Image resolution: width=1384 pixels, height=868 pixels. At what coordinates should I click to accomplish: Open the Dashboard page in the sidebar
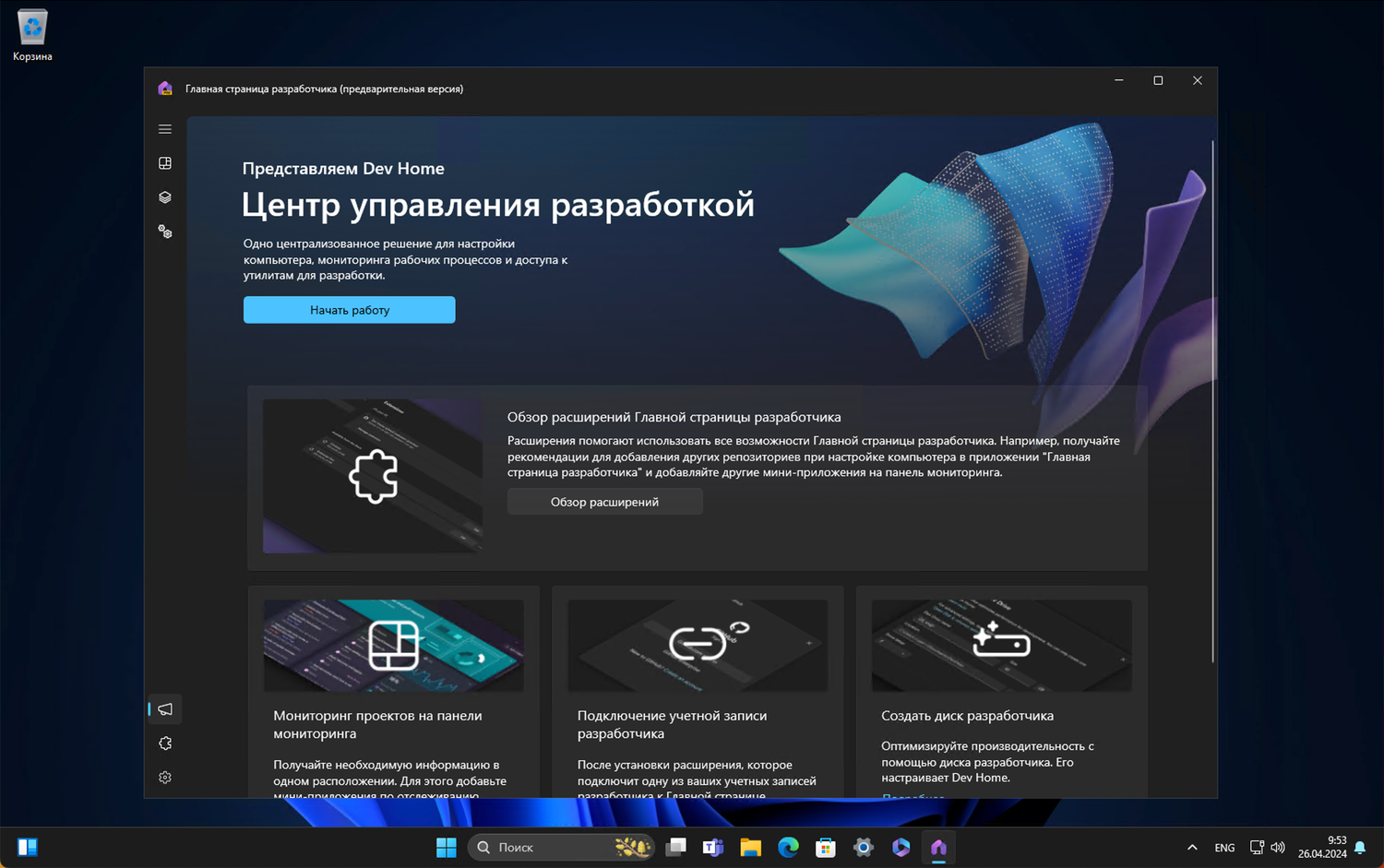(165, 163)
